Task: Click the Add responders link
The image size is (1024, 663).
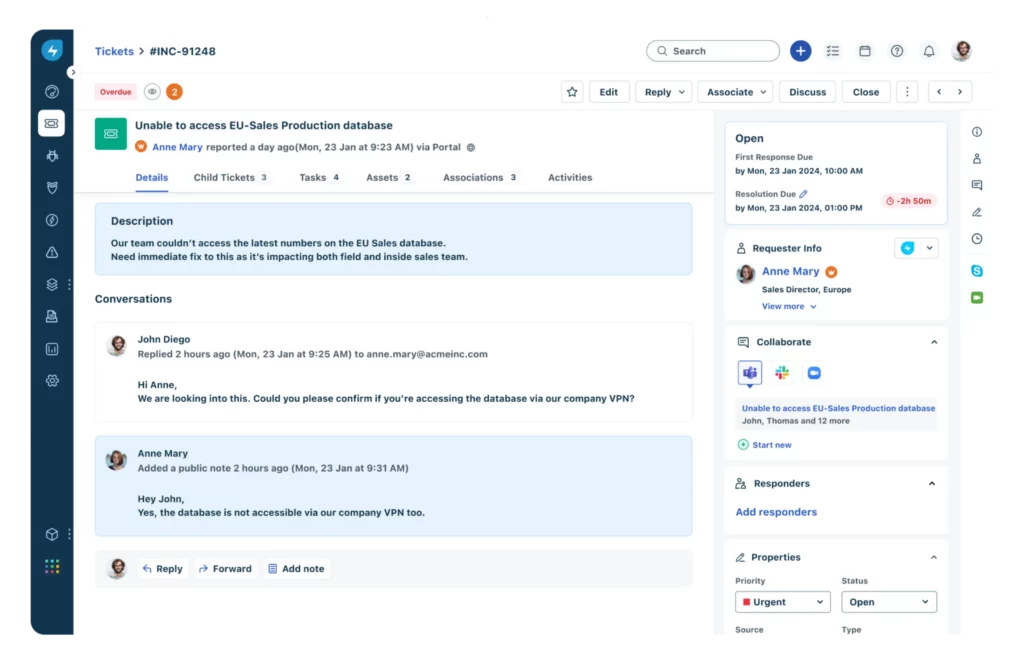Action: click(x=776, y=512)
